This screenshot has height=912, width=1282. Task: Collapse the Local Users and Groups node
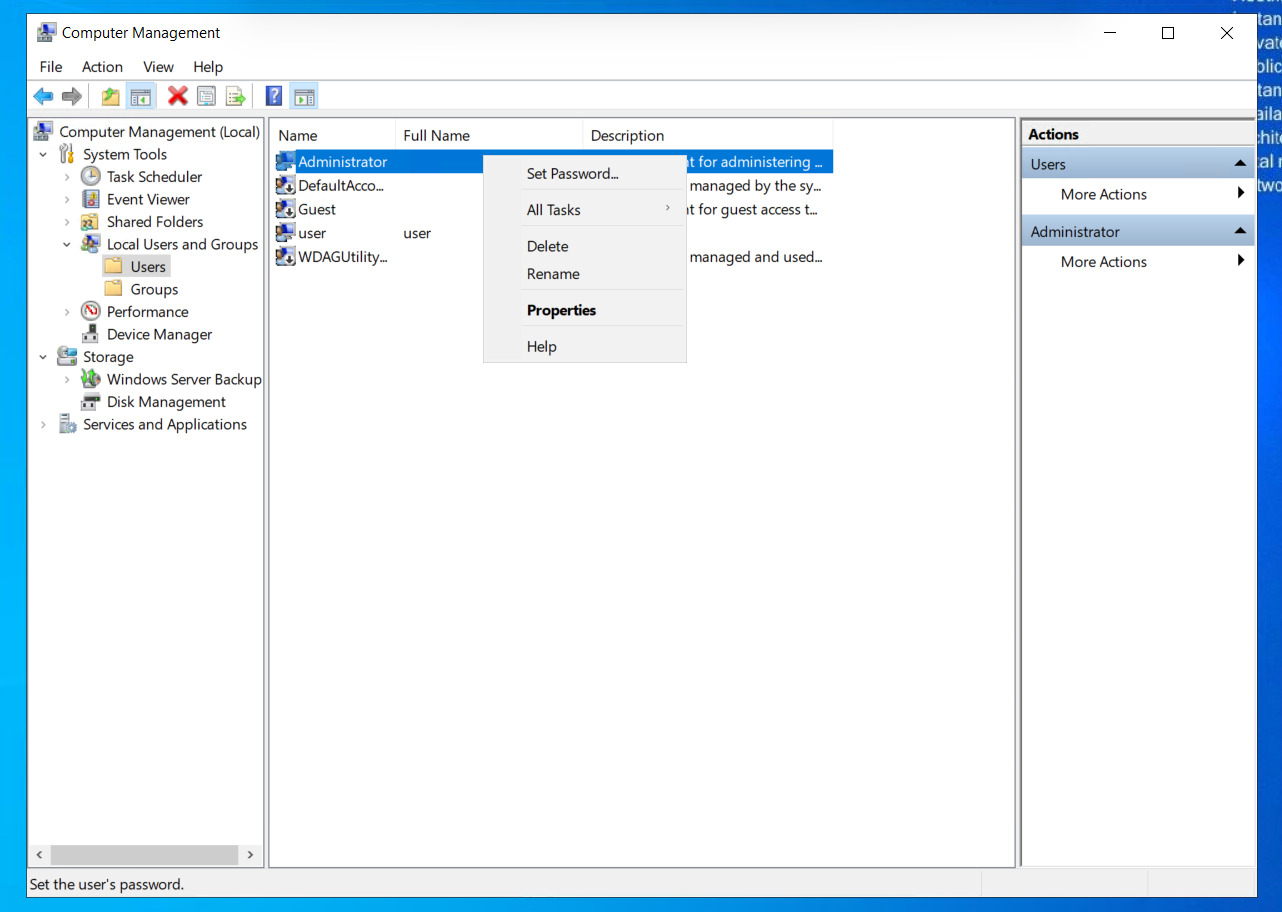click(x=67, y=244)
